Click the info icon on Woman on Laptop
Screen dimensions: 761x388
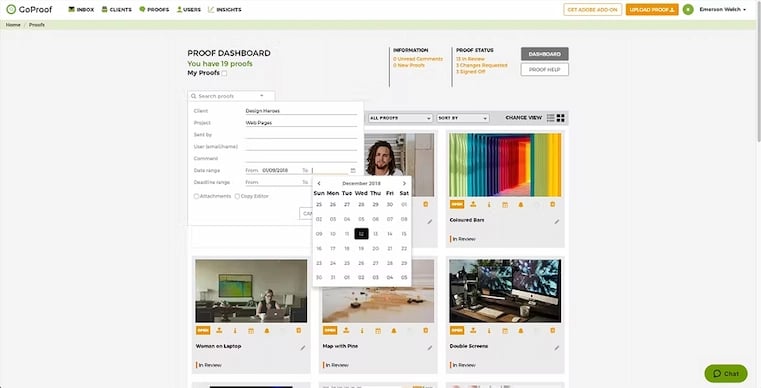click(235, 331)
